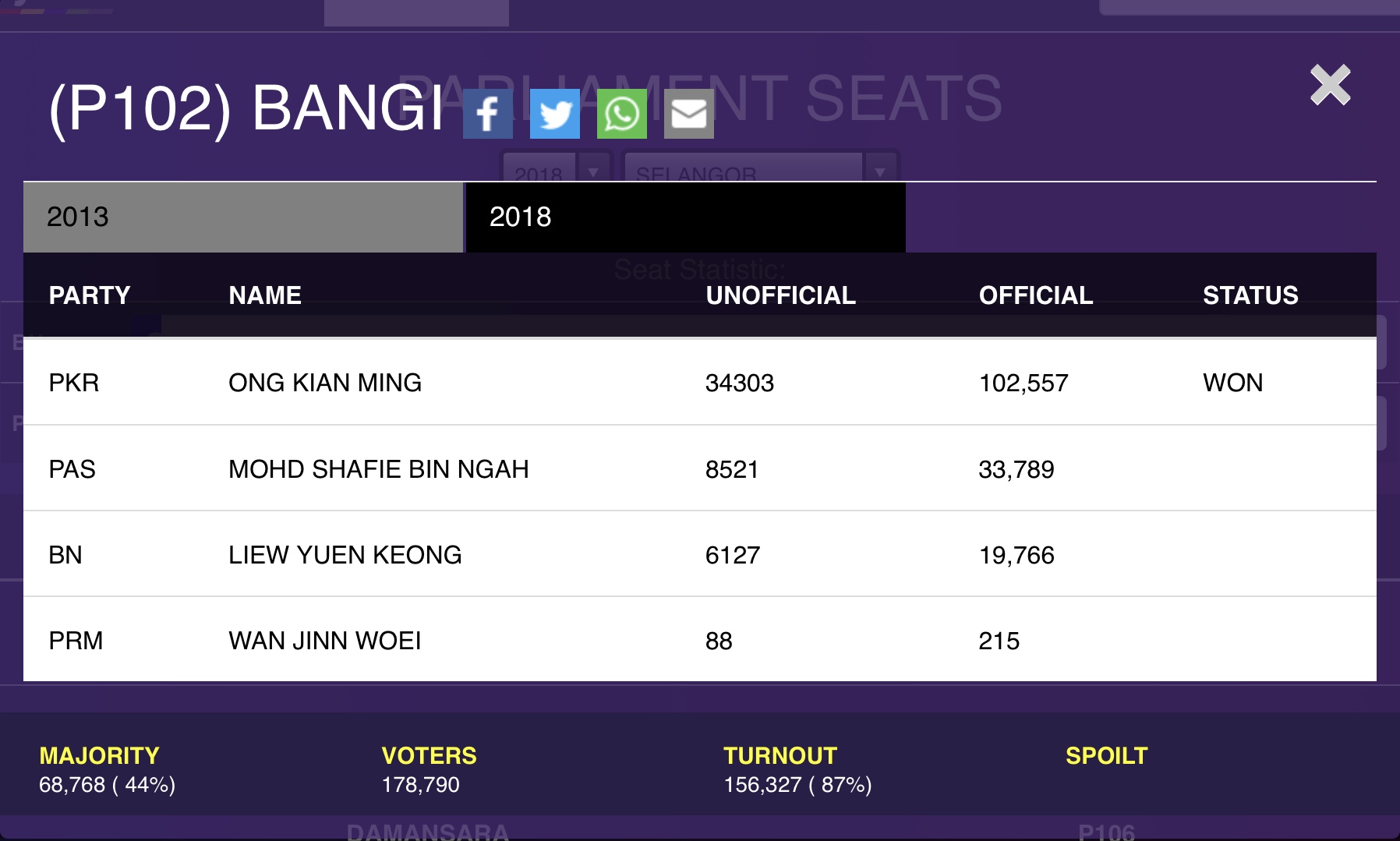Click the PARTY column header
Screen dimensions: 1400x841
pyautogui.click(x=90, y=295)
